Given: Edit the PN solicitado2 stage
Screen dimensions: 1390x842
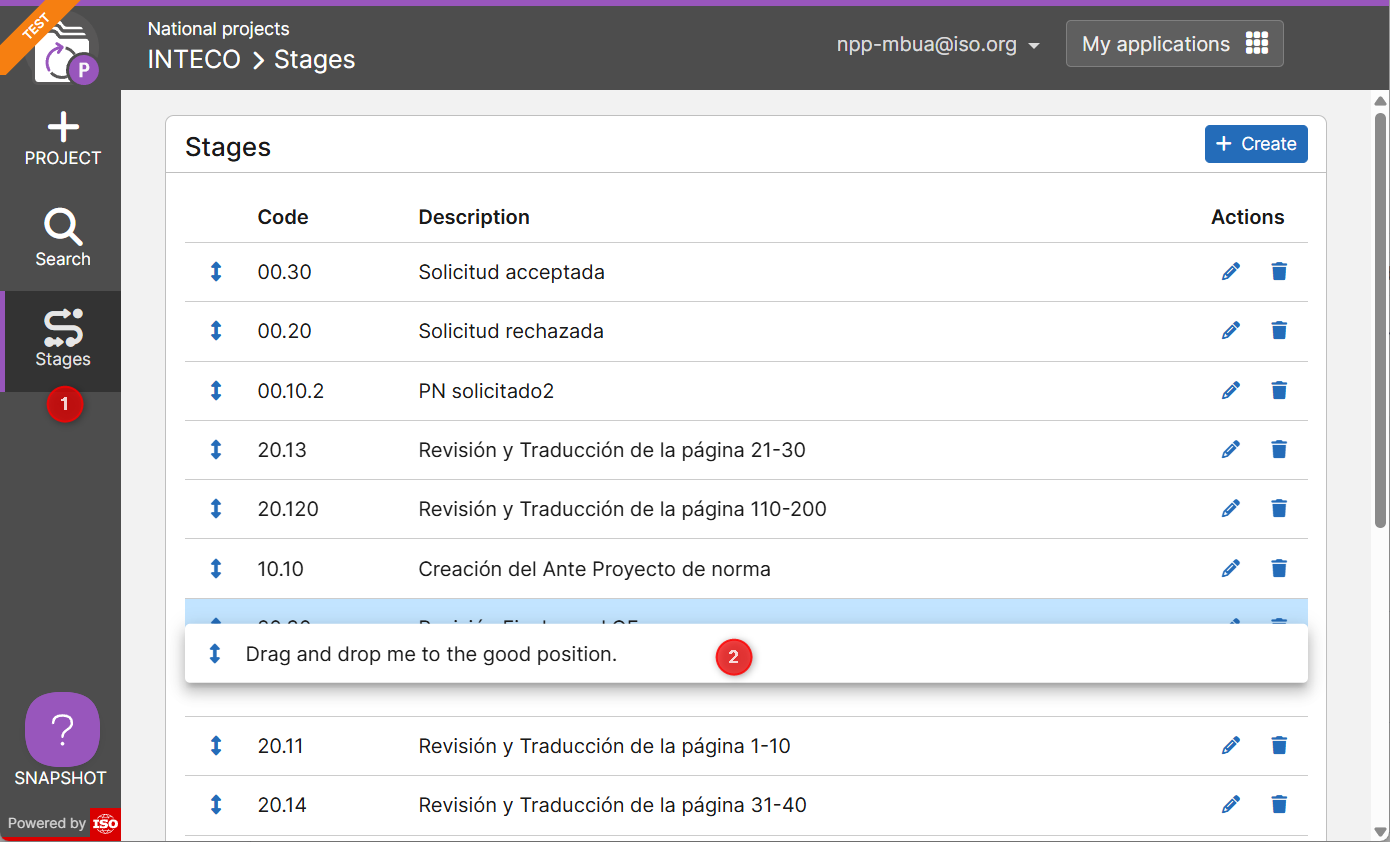Looking at the screenshot, I should (1231, 390).
